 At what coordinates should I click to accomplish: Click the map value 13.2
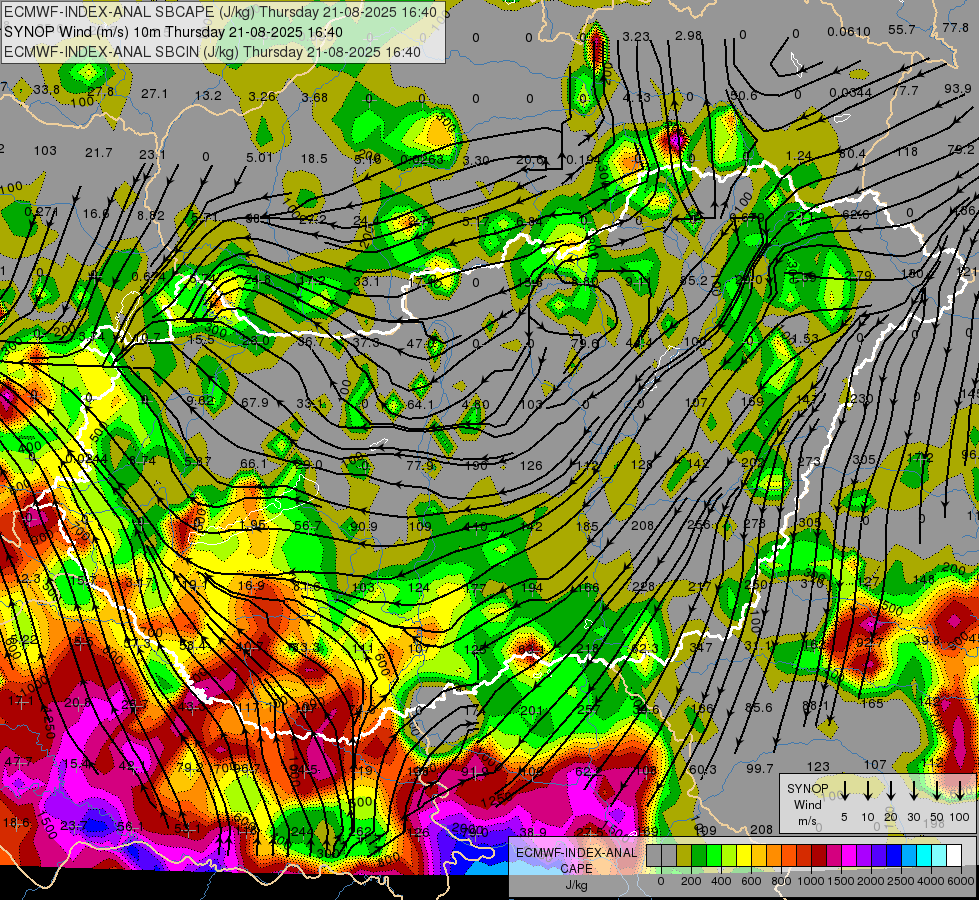click(x=208, y=96)
